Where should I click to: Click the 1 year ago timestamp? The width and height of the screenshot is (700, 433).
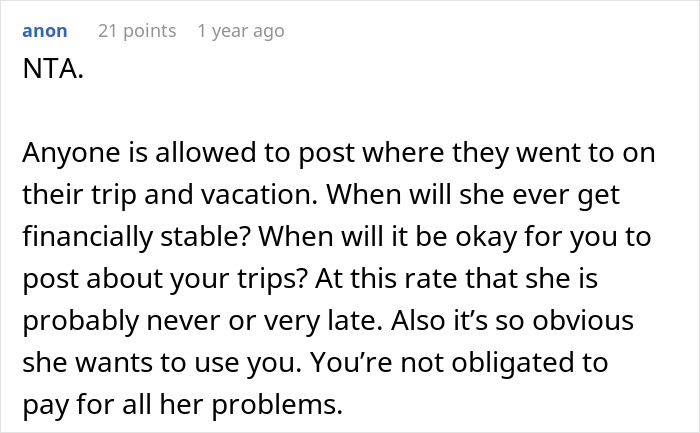pyautogui.click(x=241, y=31)
